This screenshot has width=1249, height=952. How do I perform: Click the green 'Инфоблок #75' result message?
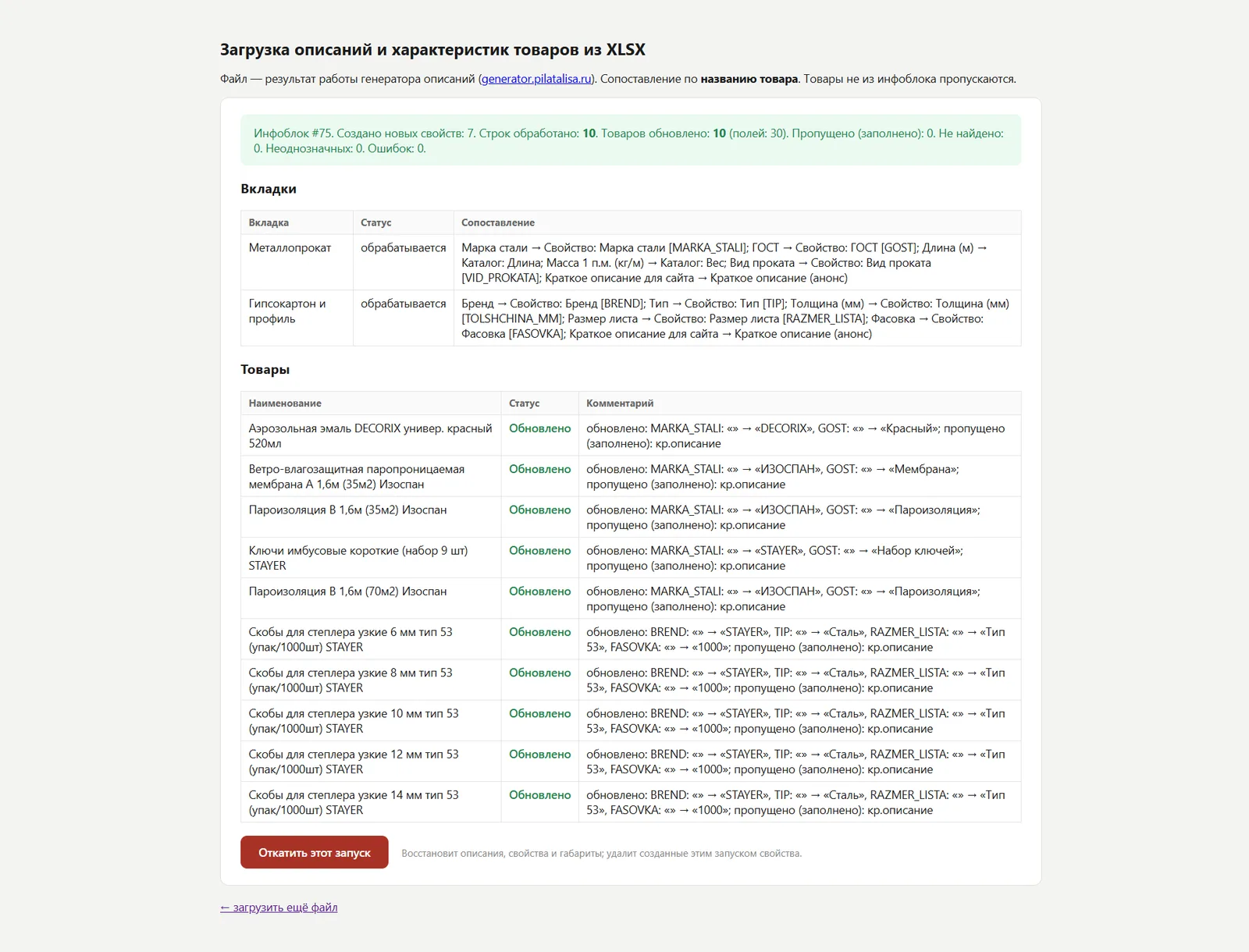point(631,140)
